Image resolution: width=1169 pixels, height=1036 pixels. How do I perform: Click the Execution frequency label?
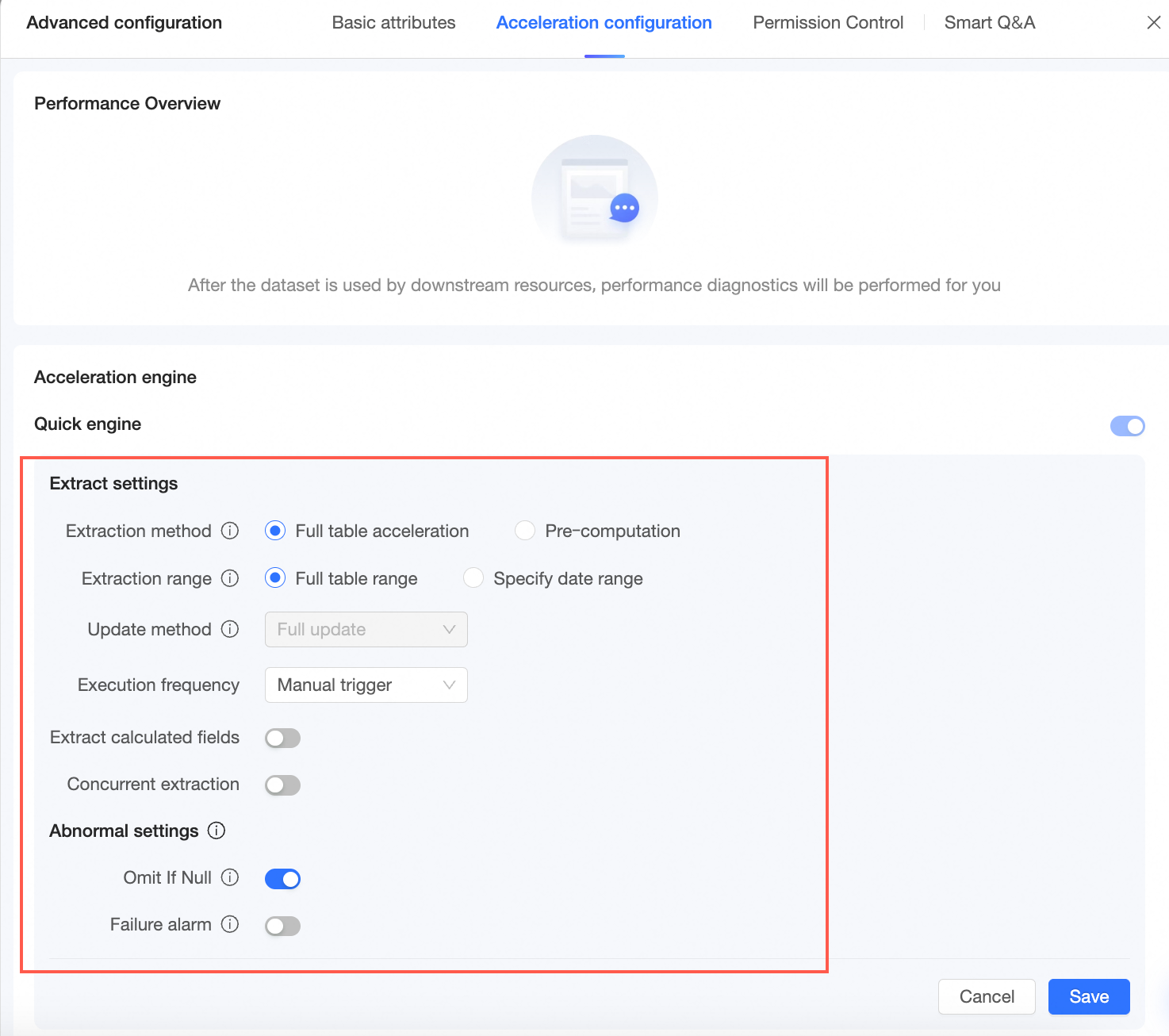pos(159,685)
